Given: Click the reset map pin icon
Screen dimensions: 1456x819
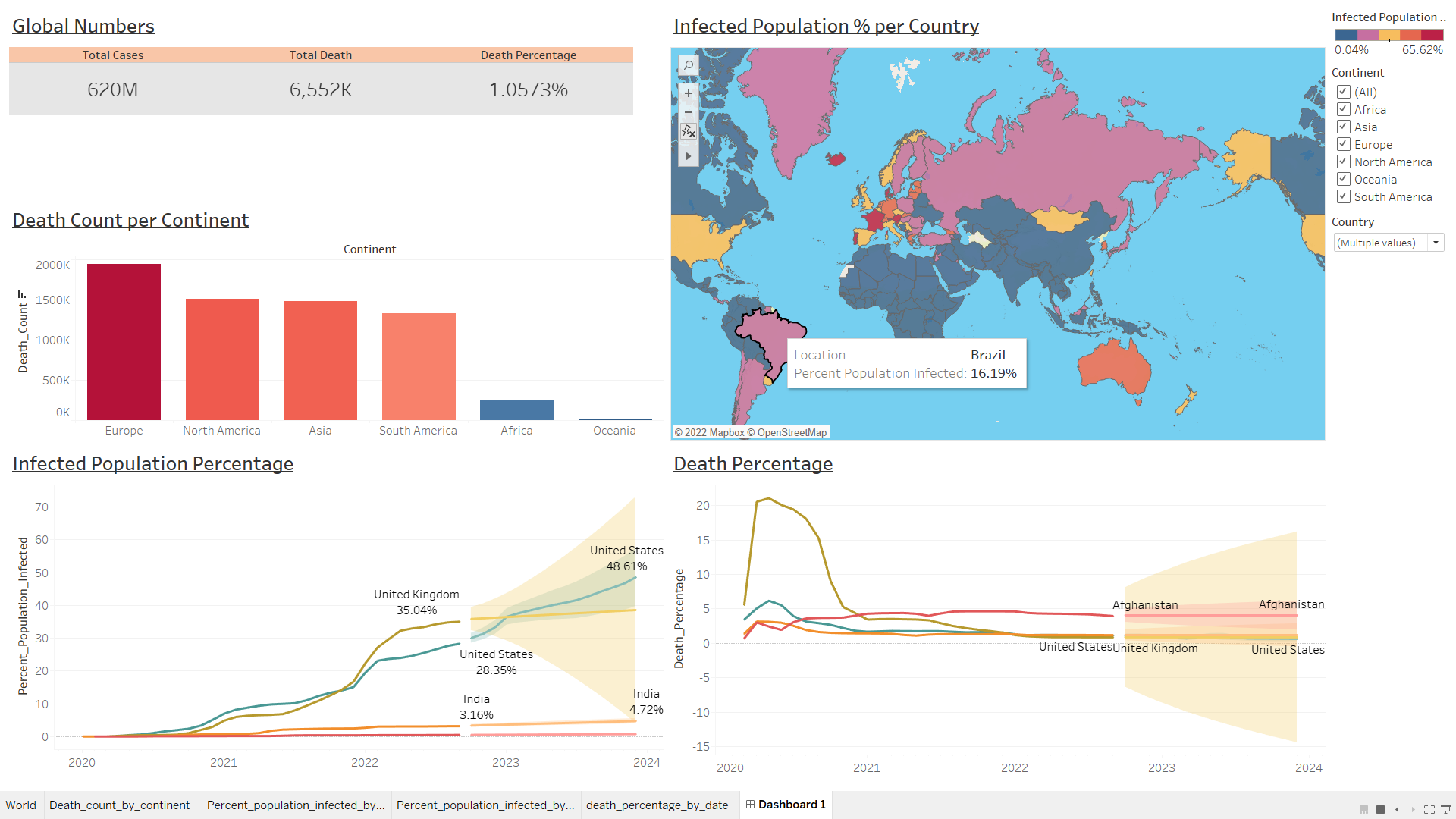Looking at the screenshot, I should click(688, 131).
